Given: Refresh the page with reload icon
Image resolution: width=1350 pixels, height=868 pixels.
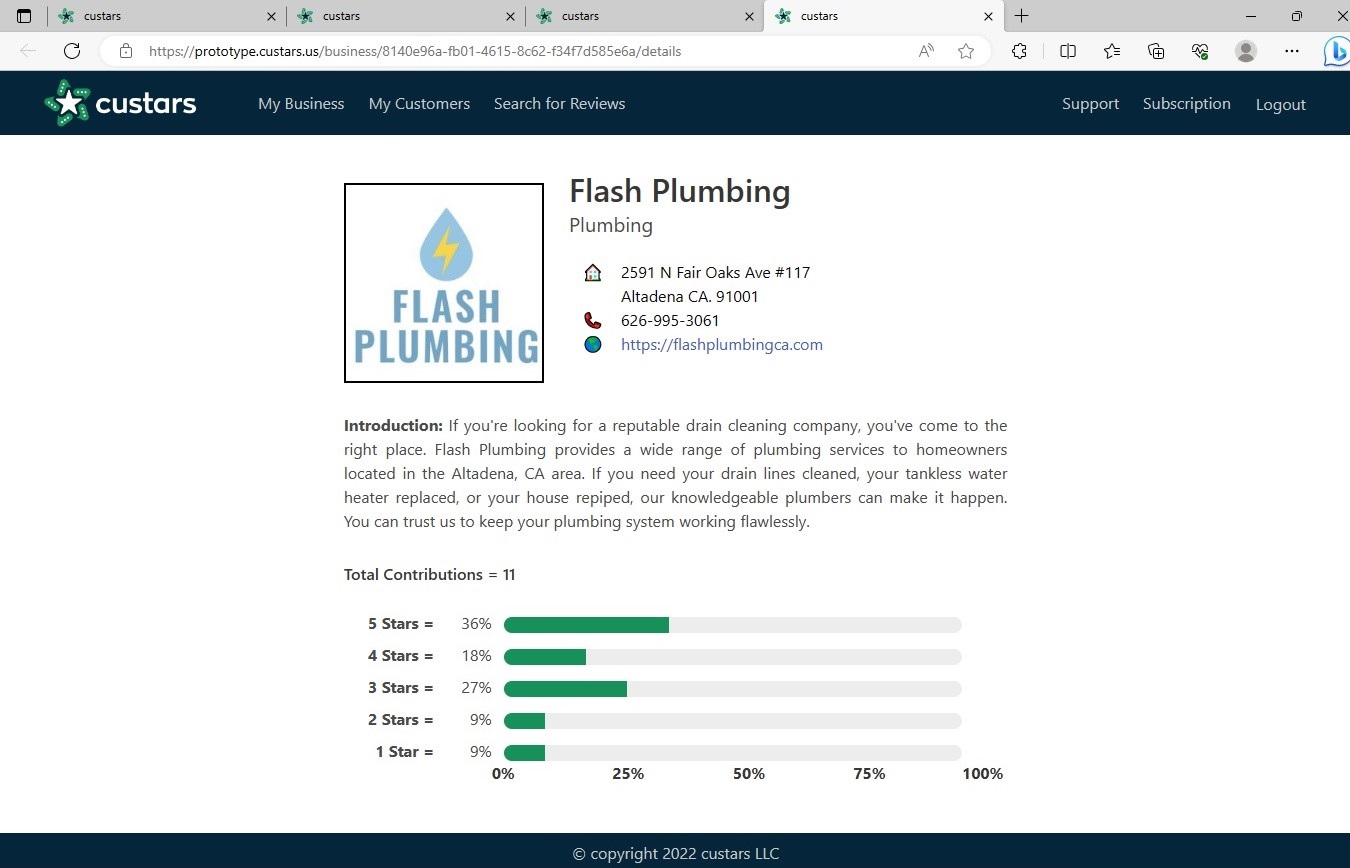Looking at the screenshot, I should point(72,51).
